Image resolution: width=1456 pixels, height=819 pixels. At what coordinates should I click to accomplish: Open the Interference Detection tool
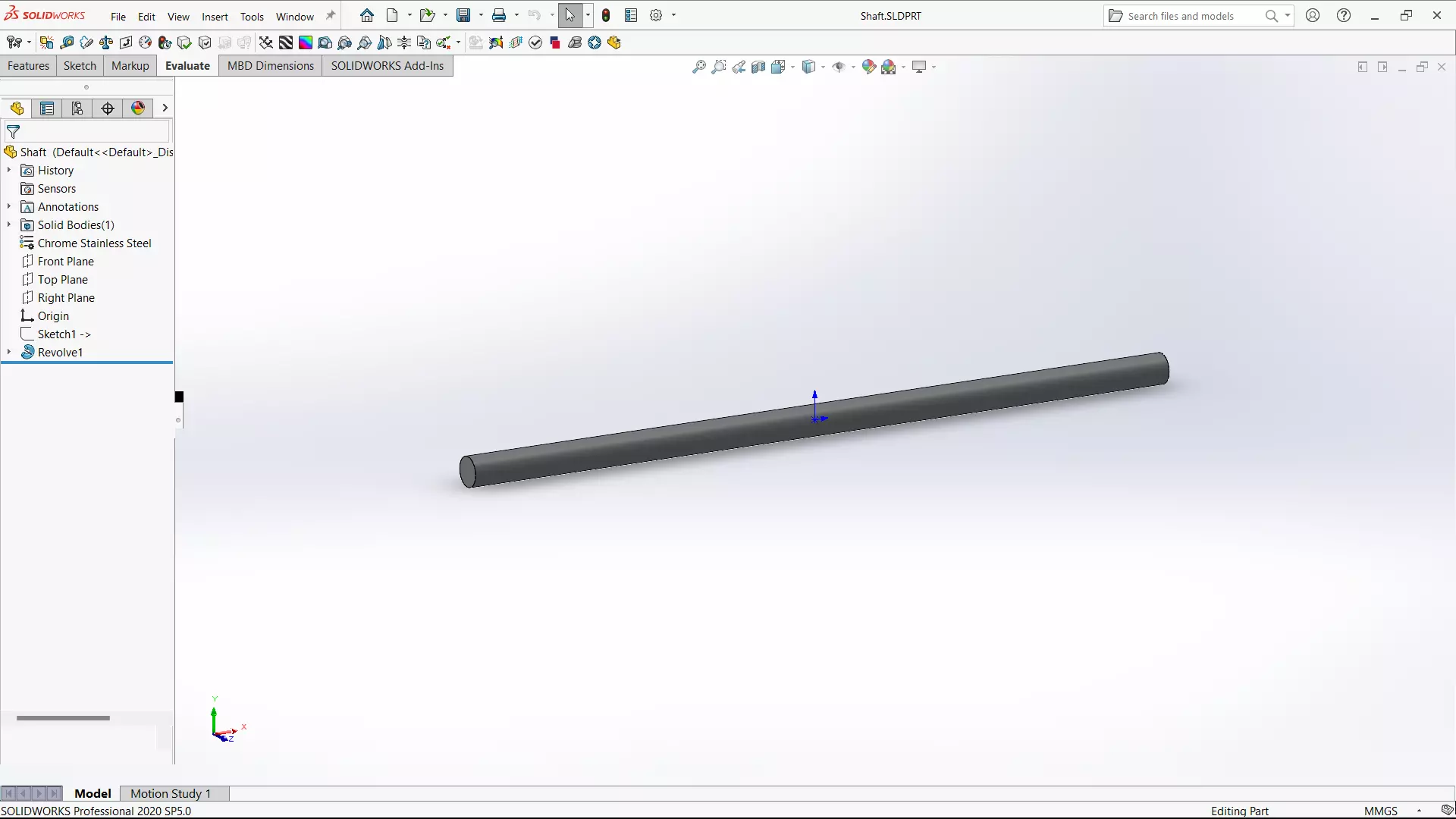pyautogui.click(x=46, y=42)
